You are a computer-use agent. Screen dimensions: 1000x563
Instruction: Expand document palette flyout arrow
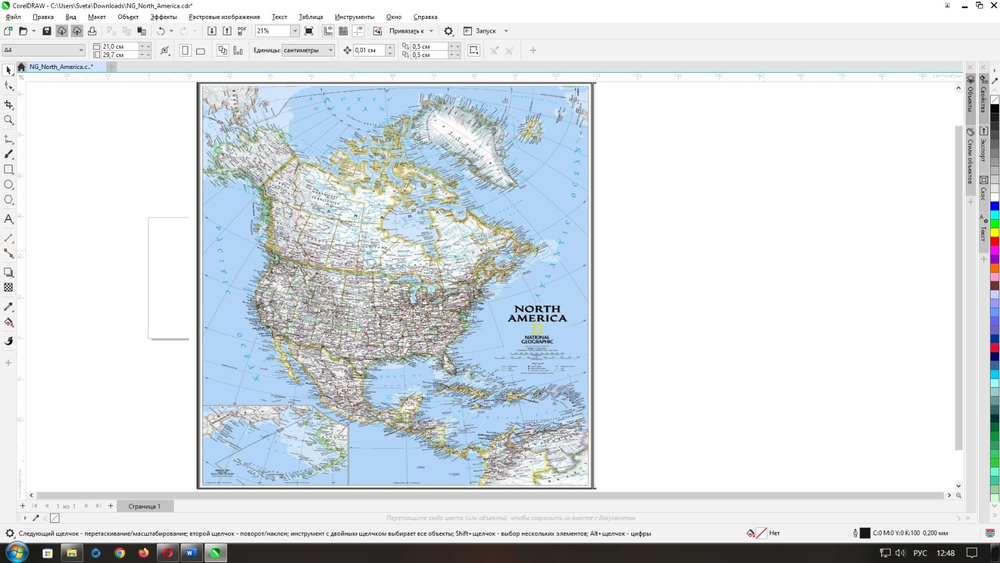click(25, 518)
